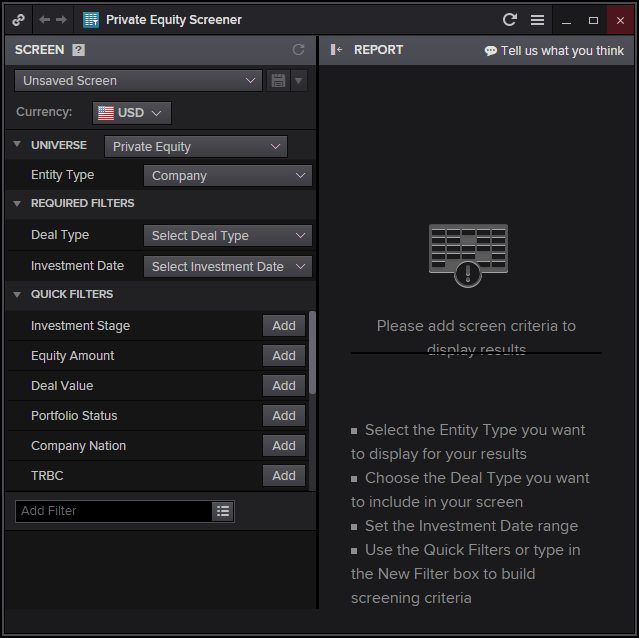Screen dimensions: 639x638
Task: Click the link chain icon in title bar
Action: [18, 20]
